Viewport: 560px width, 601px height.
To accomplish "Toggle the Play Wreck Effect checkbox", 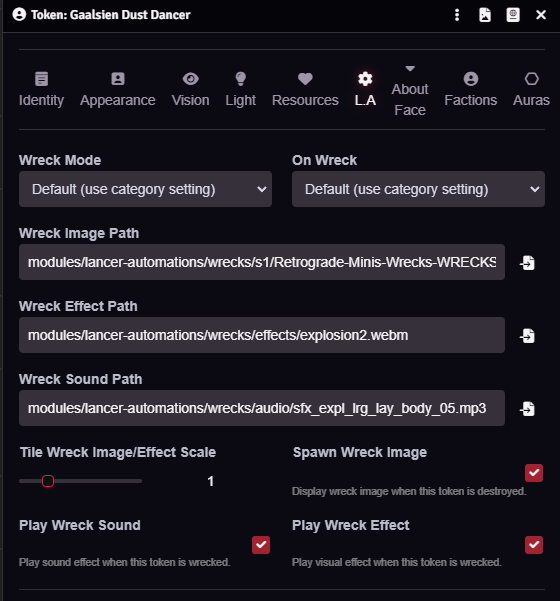I will (x=534, y=545).
